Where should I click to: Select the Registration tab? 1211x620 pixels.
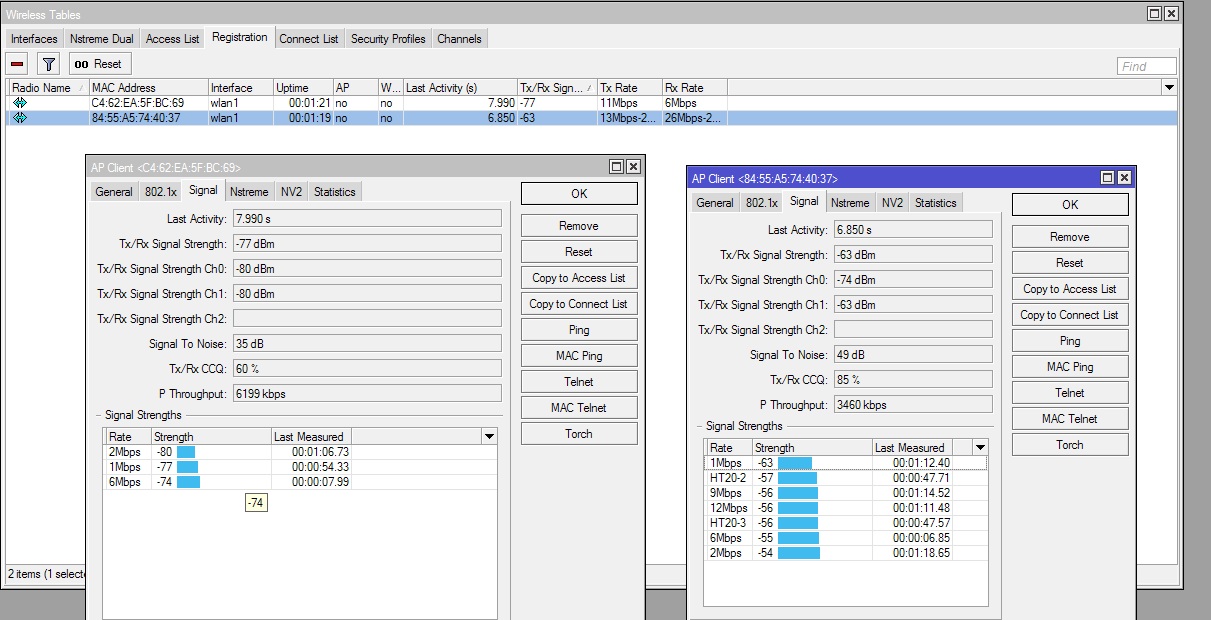point(240,38)
